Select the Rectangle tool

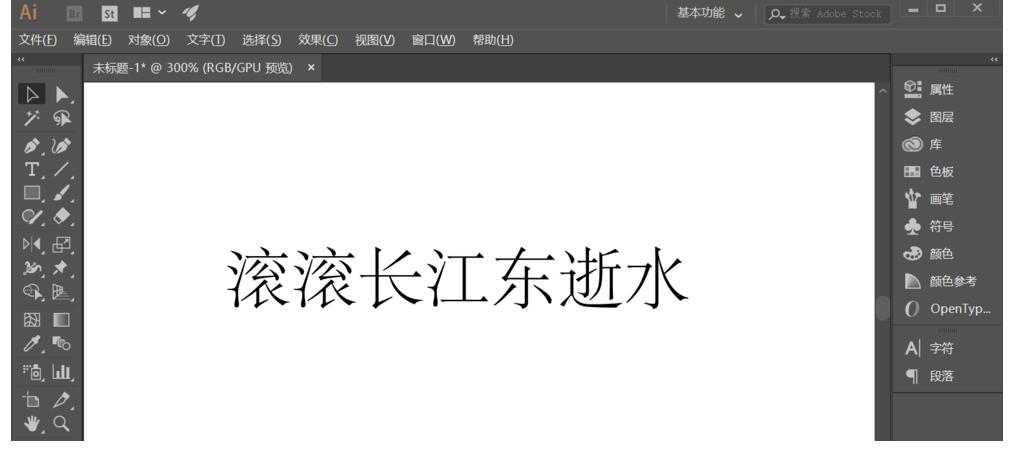(x=32, y=193)
